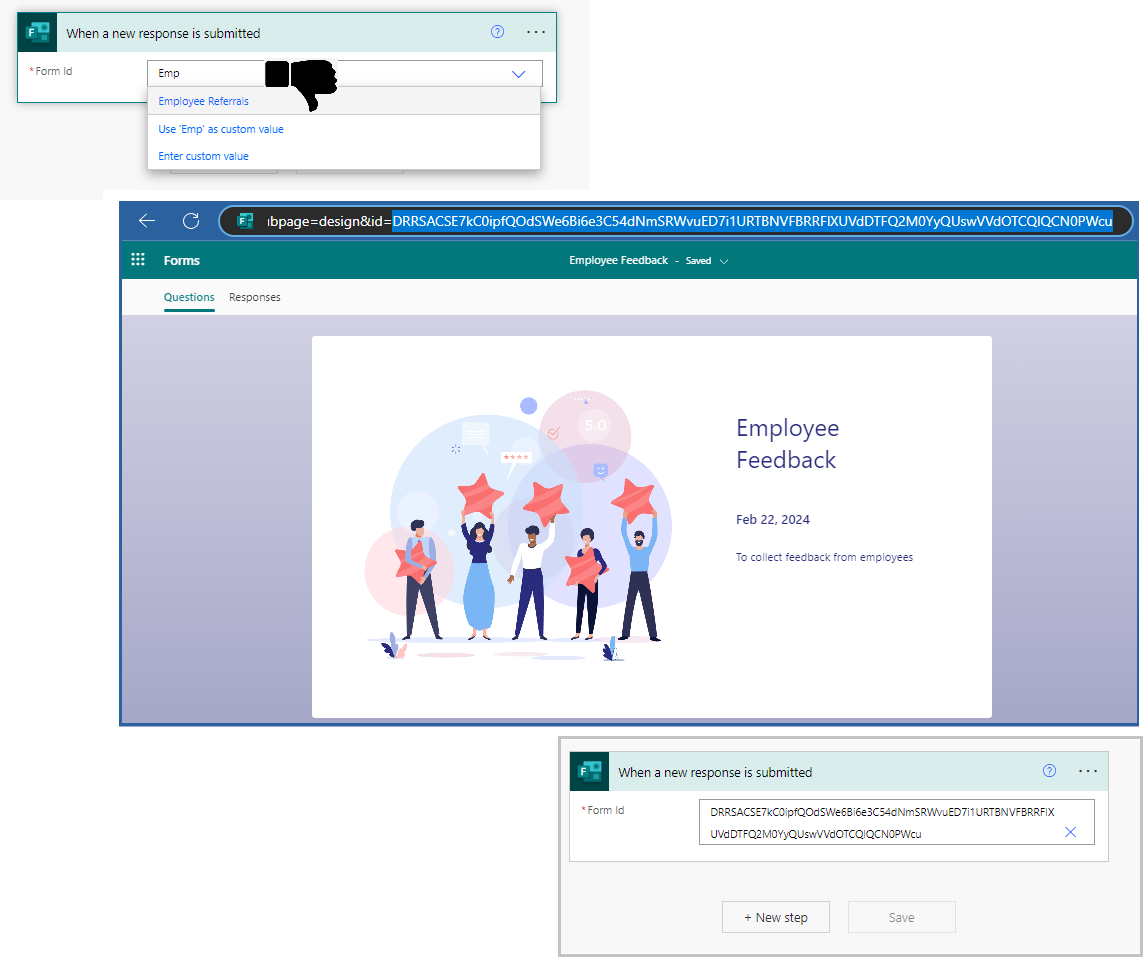This screenshot has height=972, width=1148.
Task: Refresh the browser page
Action: [191, 221]
